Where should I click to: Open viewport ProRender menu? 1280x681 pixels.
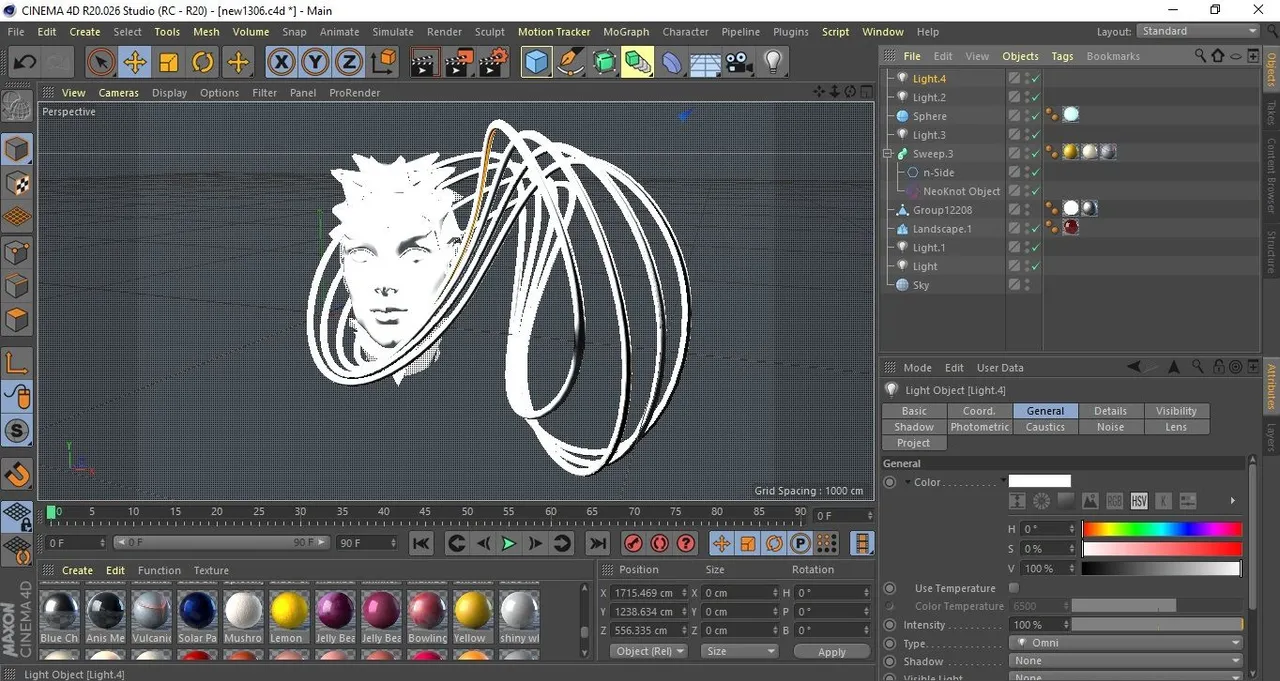tap(354, 93)
